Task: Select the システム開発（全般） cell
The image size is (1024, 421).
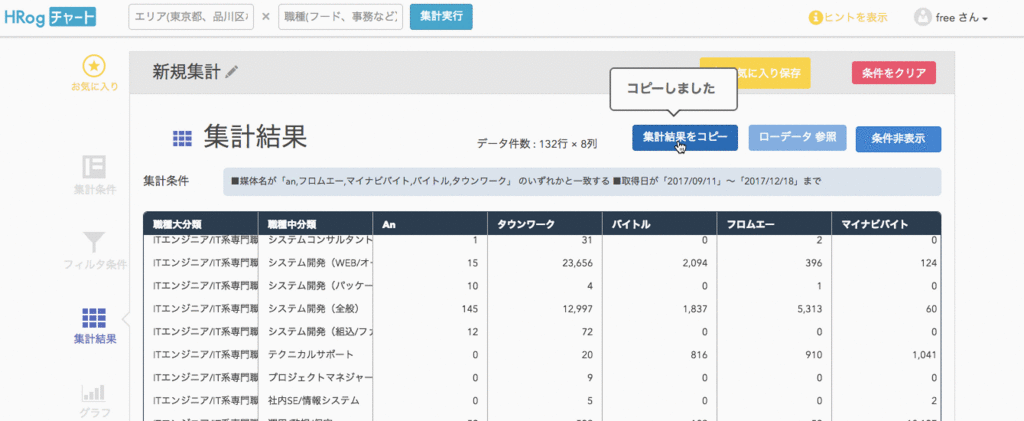Action: pyautogui.click(x=314, y=309)
